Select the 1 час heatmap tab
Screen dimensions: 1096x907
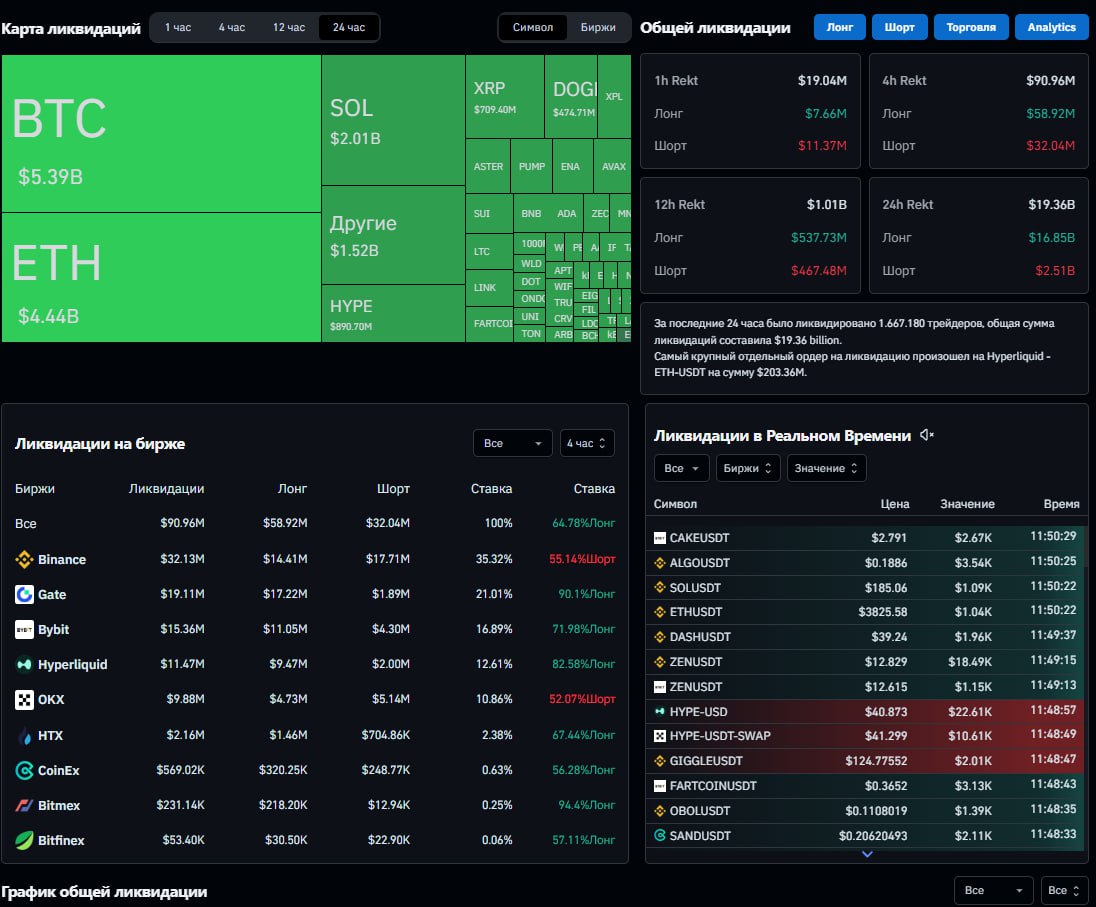pyautogui.click(x=178, y=27)
